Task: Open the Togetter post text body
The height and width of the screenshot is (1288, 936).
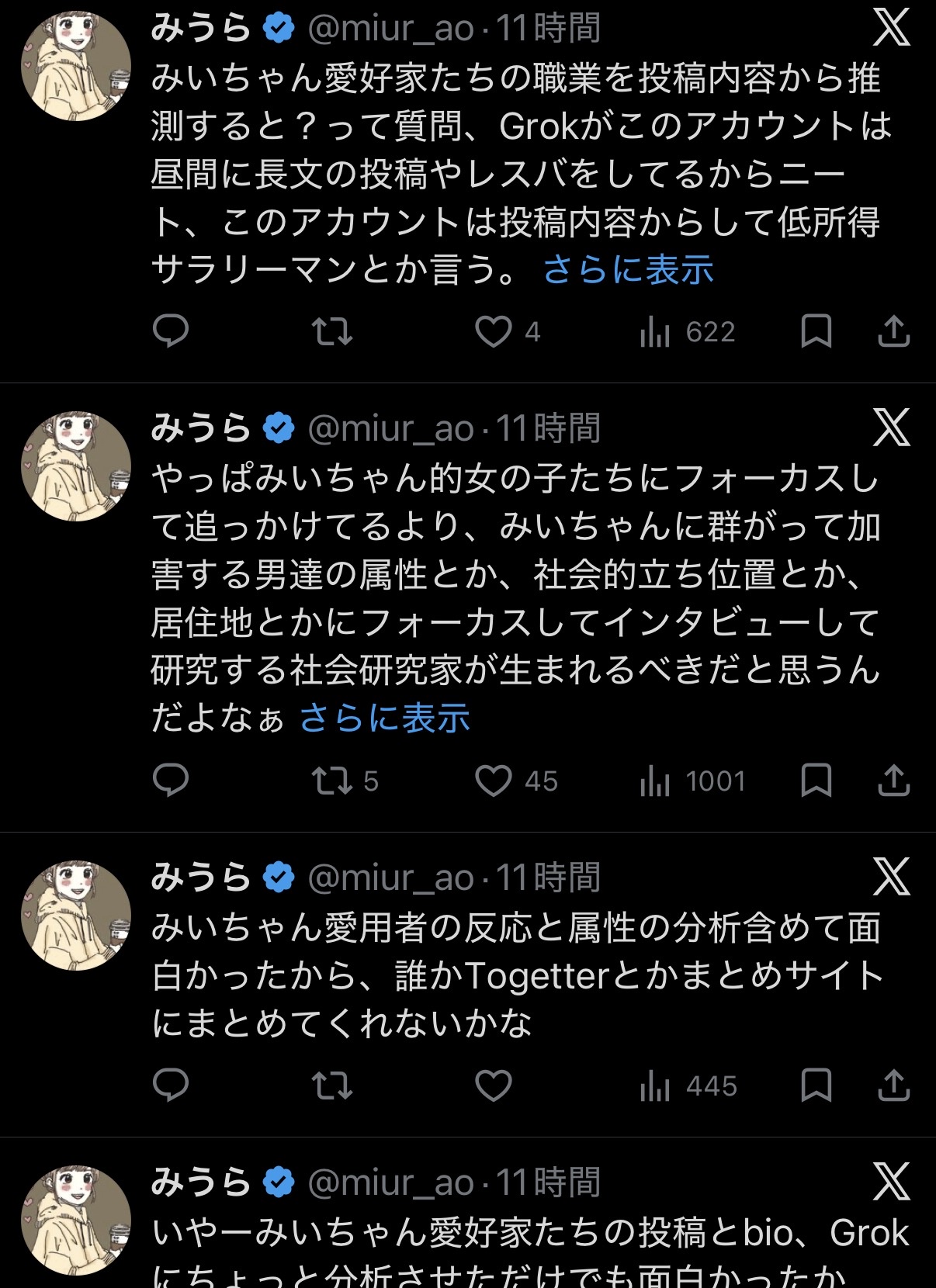Action: click(515, 975)
